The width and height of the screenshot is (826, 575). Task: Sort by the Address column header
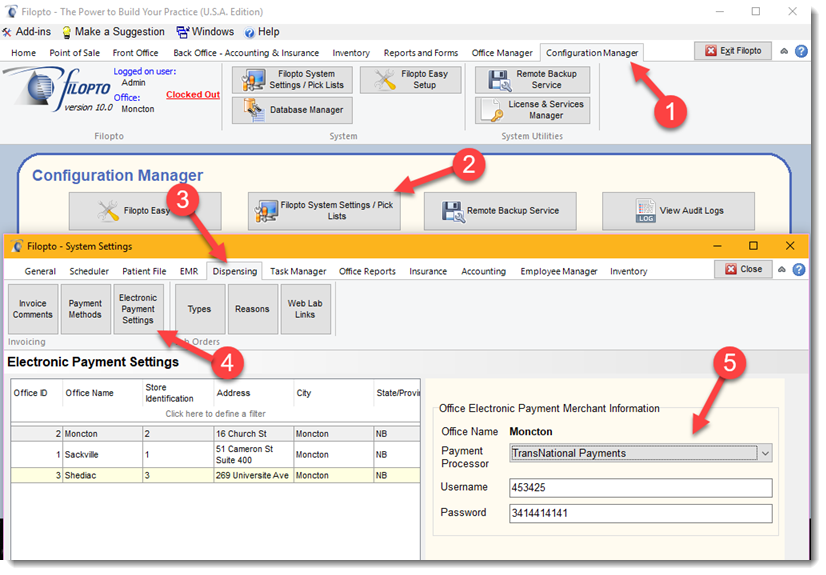pos(254,393)
